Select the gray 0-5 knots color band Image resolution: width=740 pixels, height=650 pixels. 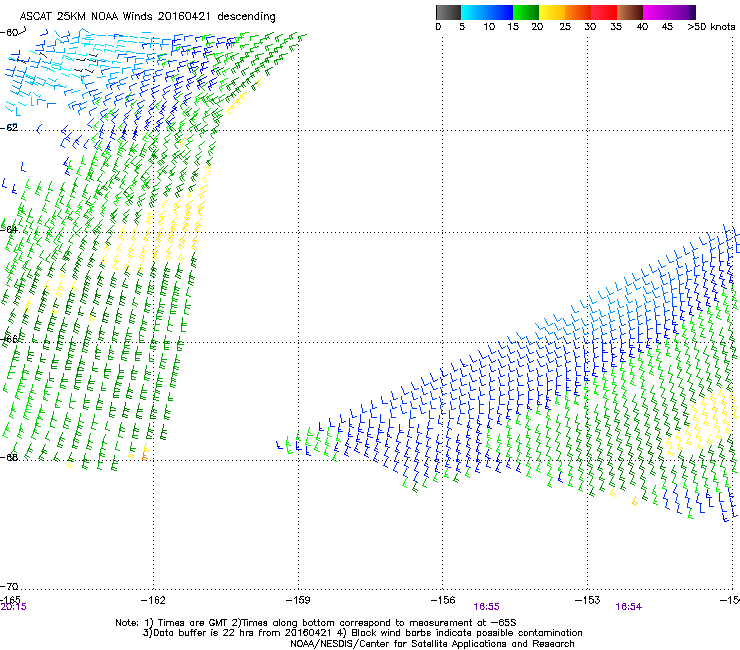coord(449,12)
